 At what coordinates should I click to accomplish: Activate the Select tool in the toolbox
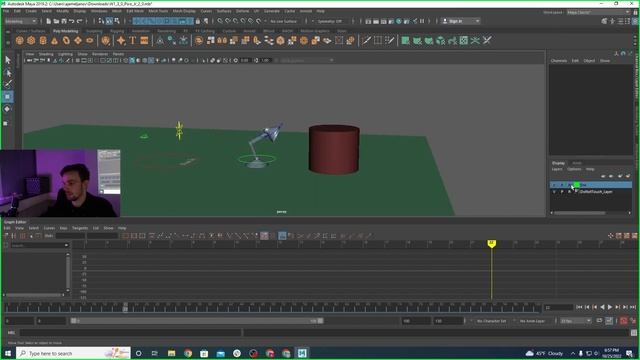pos(8,60)
